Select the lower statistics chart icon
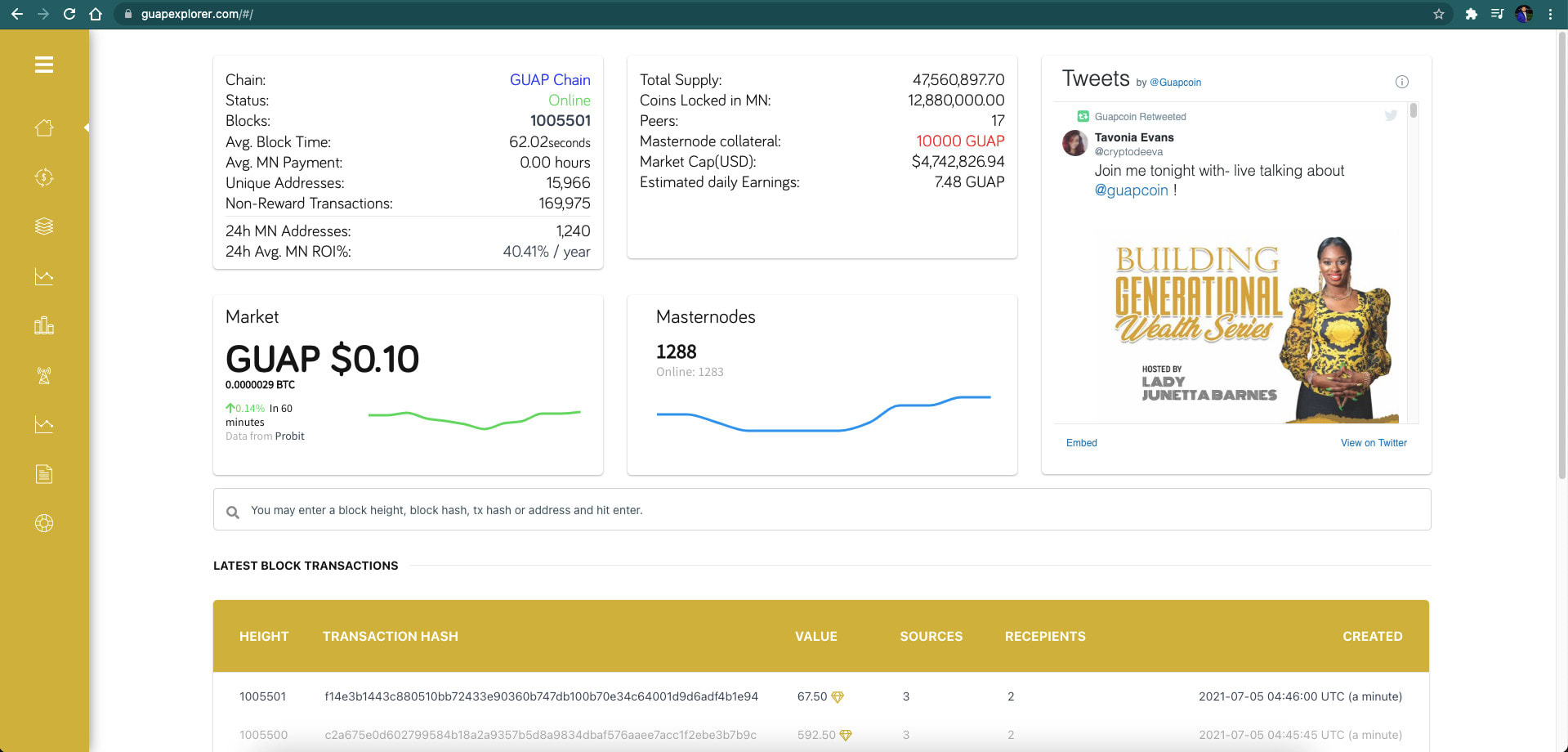The height and width of the screenshot is (752, 1568). (x=45, y=424)
